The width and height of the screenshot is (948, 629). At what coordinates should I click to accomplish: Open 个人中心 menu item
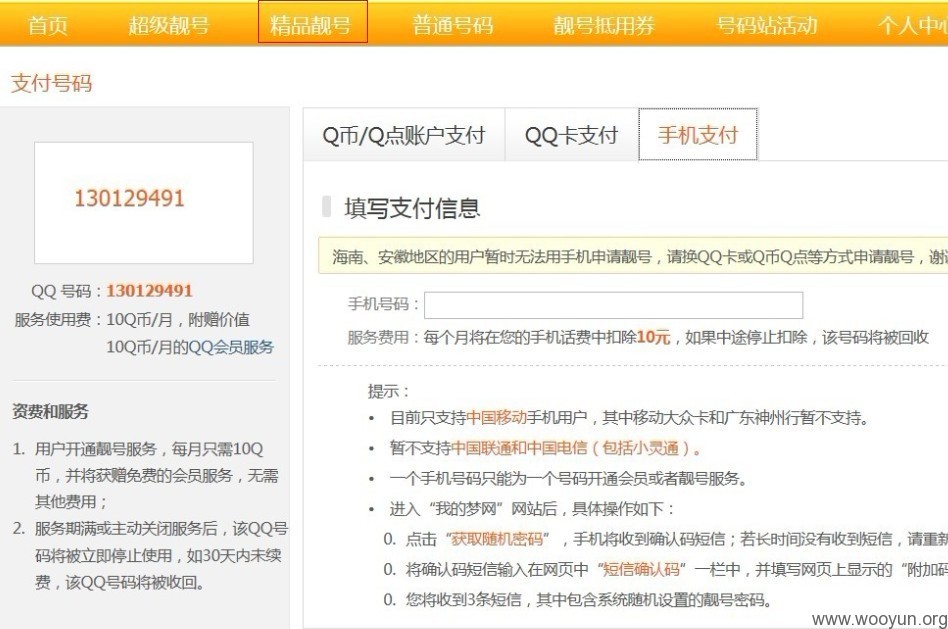913,25
